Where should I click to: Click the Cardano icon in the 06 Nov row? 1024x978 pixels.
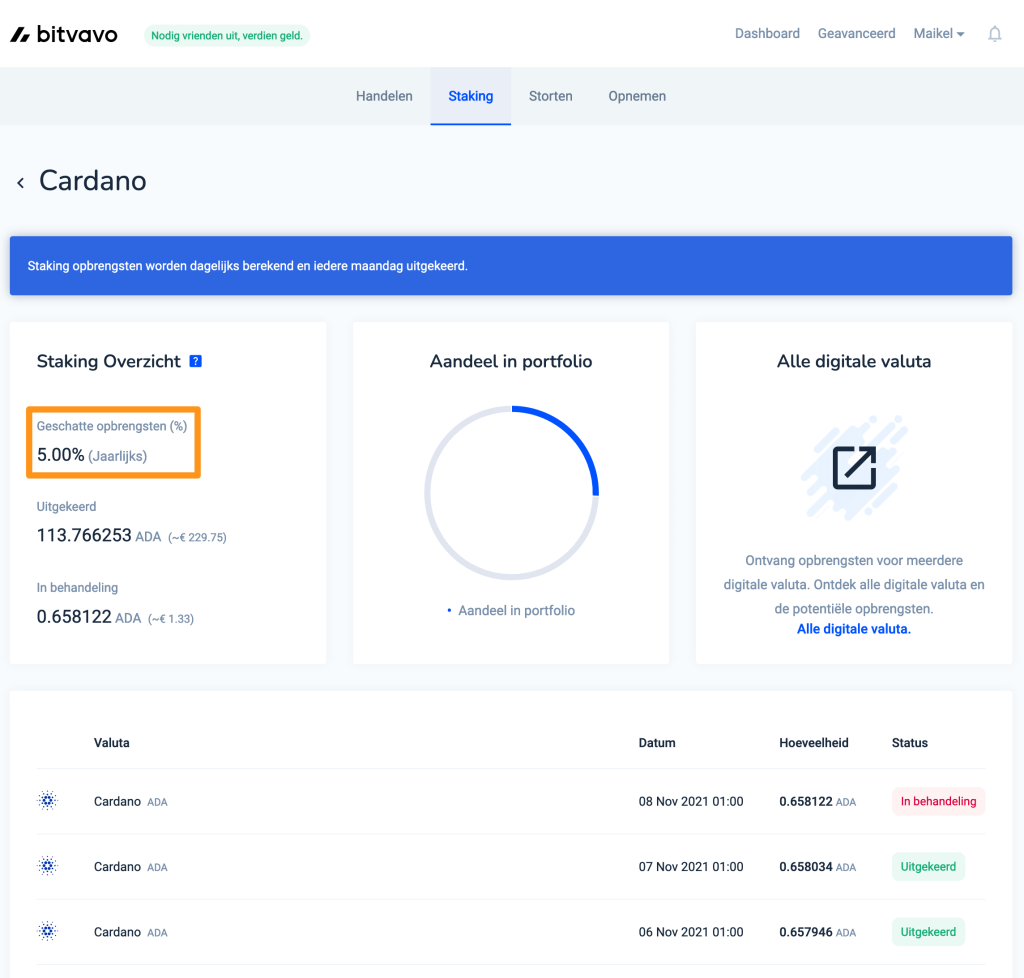tap(47, 931)
